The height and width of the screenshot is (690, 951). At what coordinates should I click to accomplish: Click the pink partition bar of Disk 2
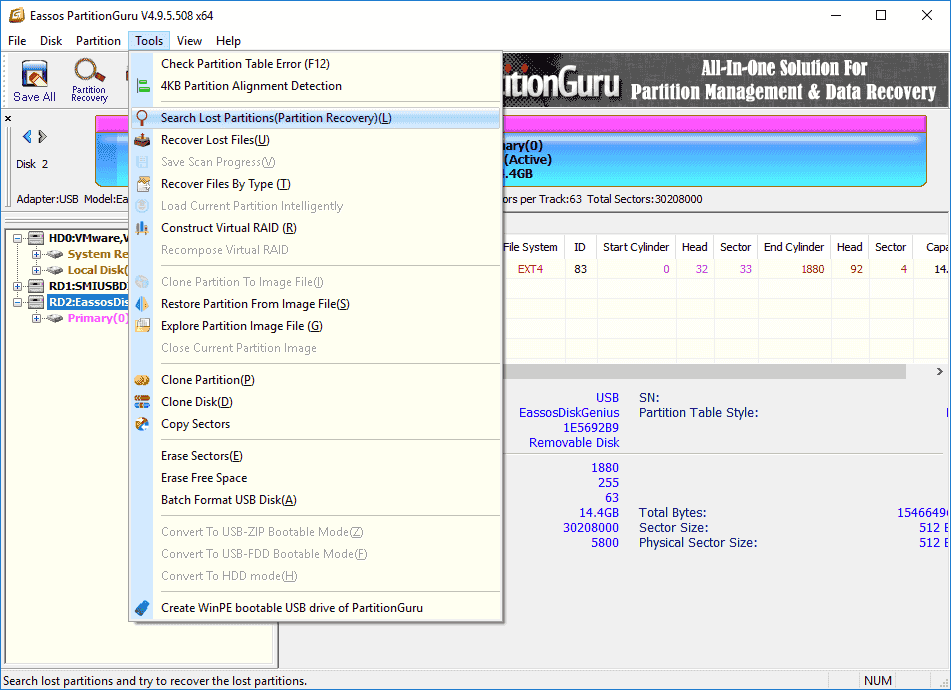[714, 124]
